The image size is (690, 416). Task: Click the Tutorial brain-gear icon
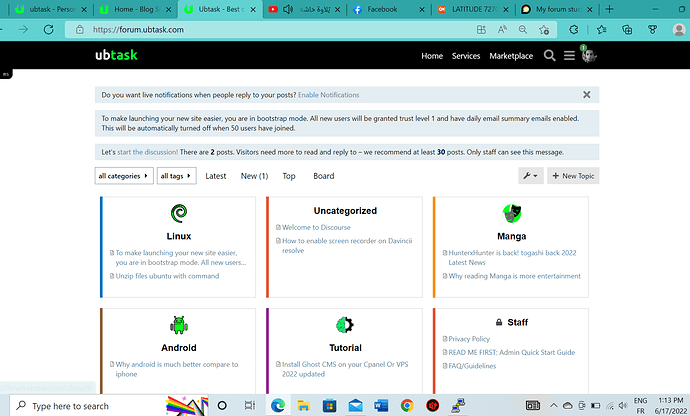pos(345,325)
